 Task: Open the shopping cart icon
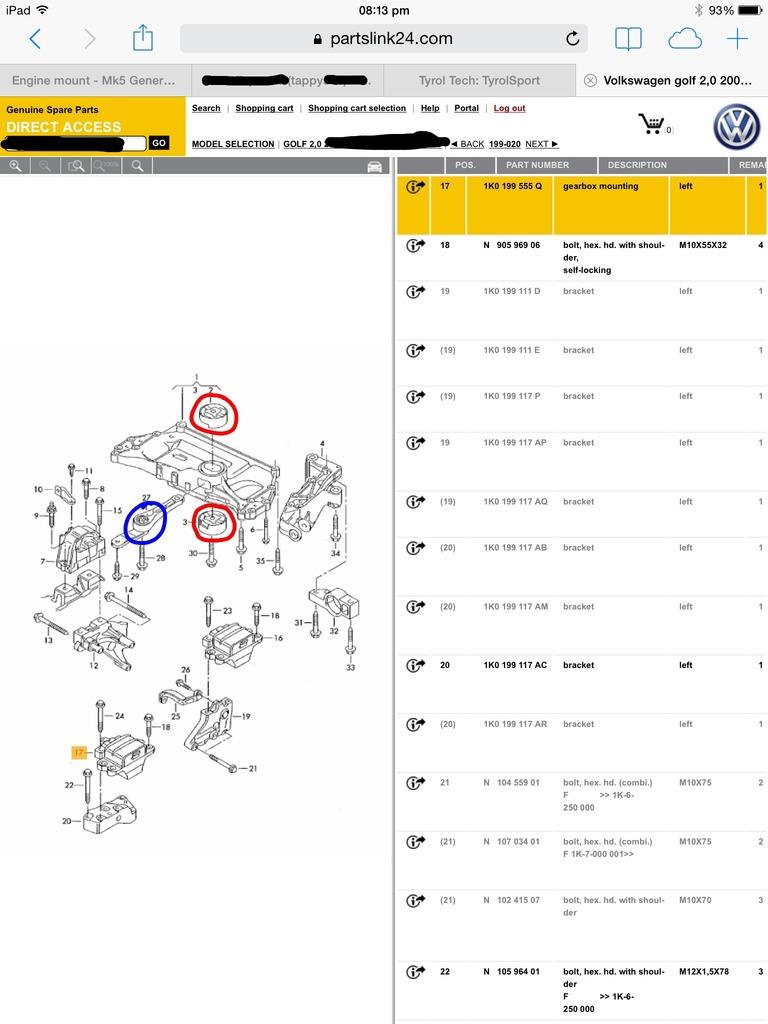coord(653,124)
